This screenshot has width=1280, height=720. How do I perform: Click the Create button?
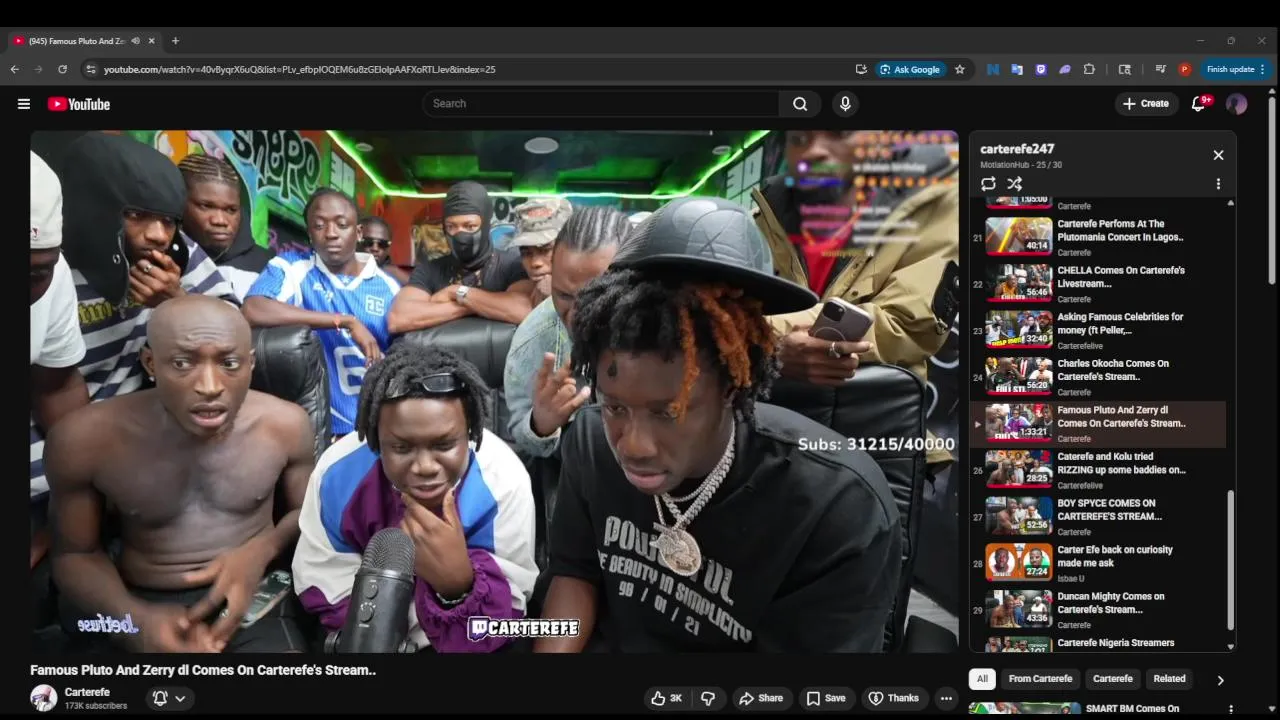[x=1146, y=104]
